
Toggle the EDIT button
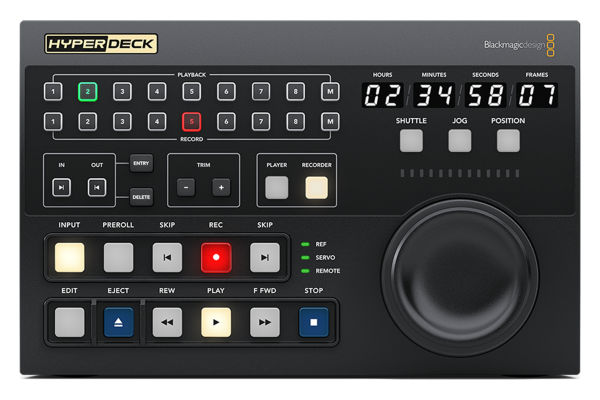click(x=70, y=322)
